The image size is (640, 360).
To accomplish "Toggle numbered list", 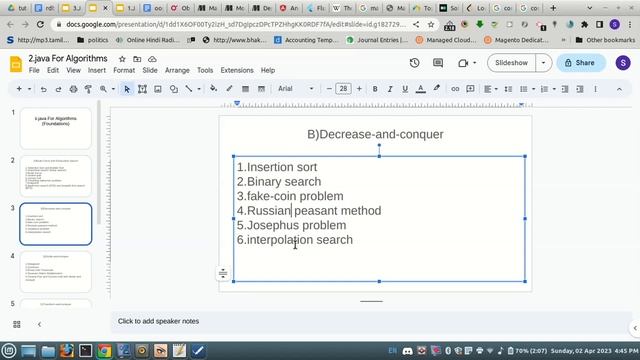I will pos(544,89).
